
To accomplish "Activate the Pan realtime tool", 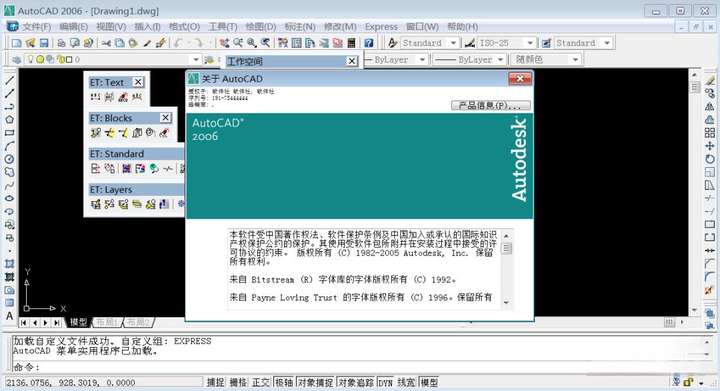I will point(224,43).
